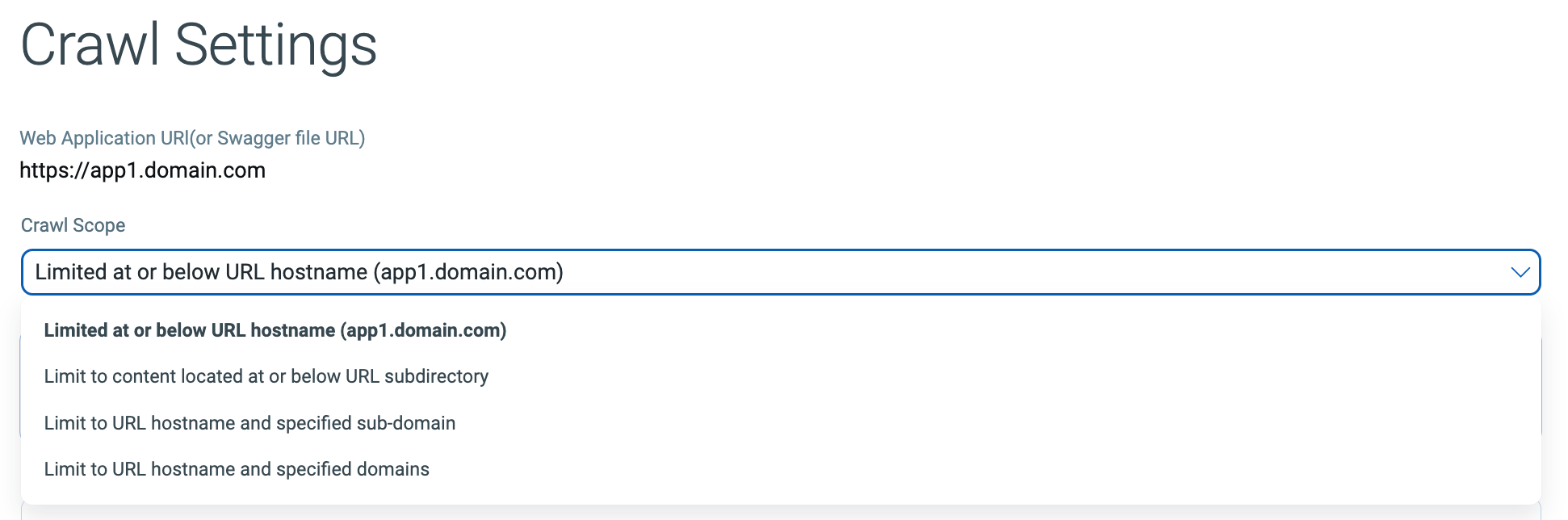Click '(app1.domain.com)' in the bold list option

tap(423, 330)
